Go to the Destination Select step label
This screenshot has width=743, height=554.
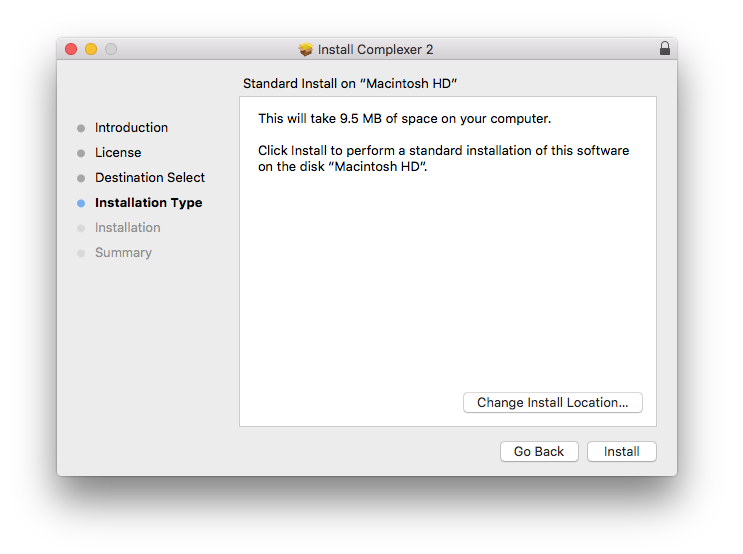[150, 178]
